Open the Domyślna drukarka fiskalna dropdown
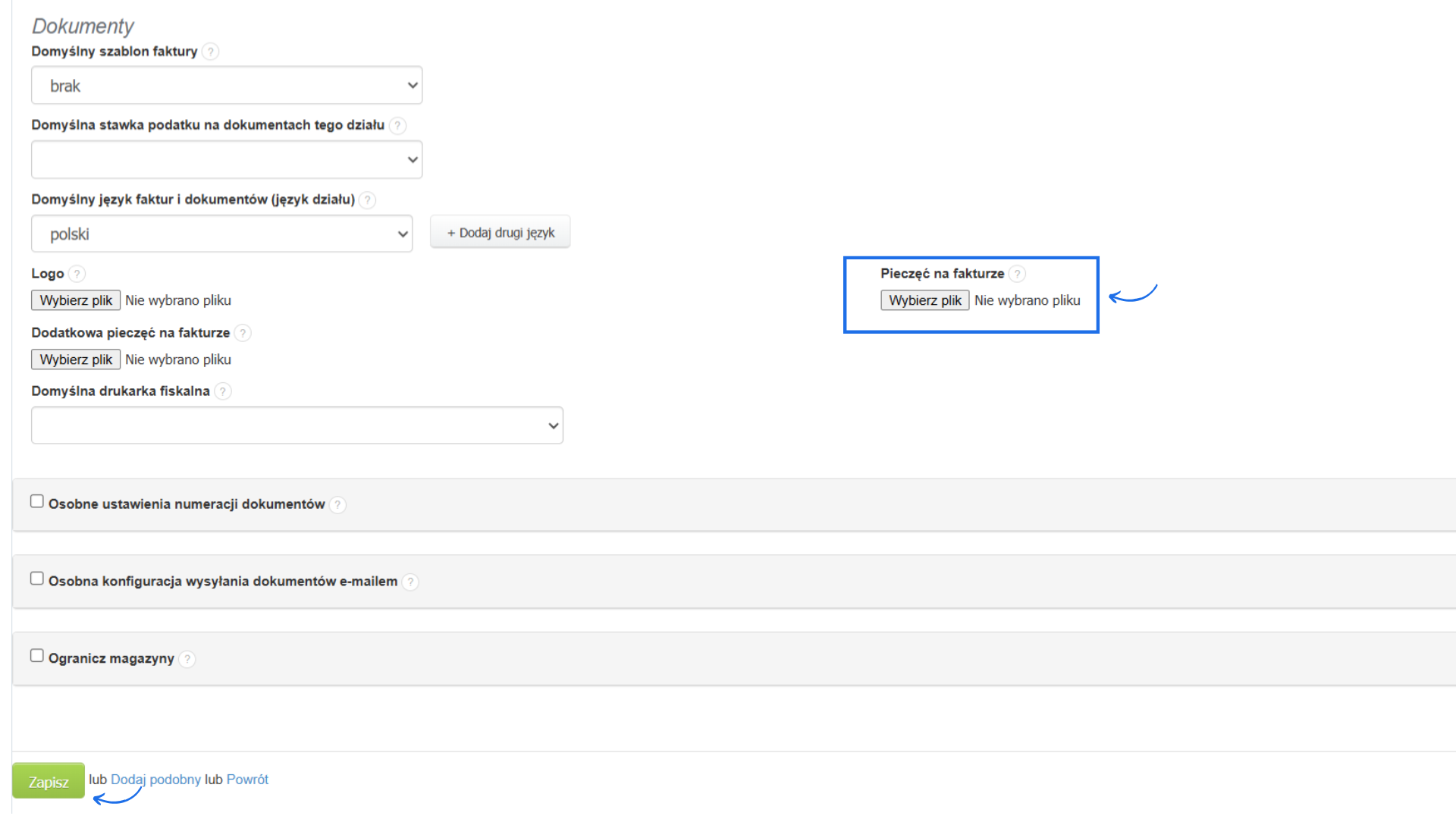Image resolution: width=1456 pixels, height=819 pixels. (297, 426)
